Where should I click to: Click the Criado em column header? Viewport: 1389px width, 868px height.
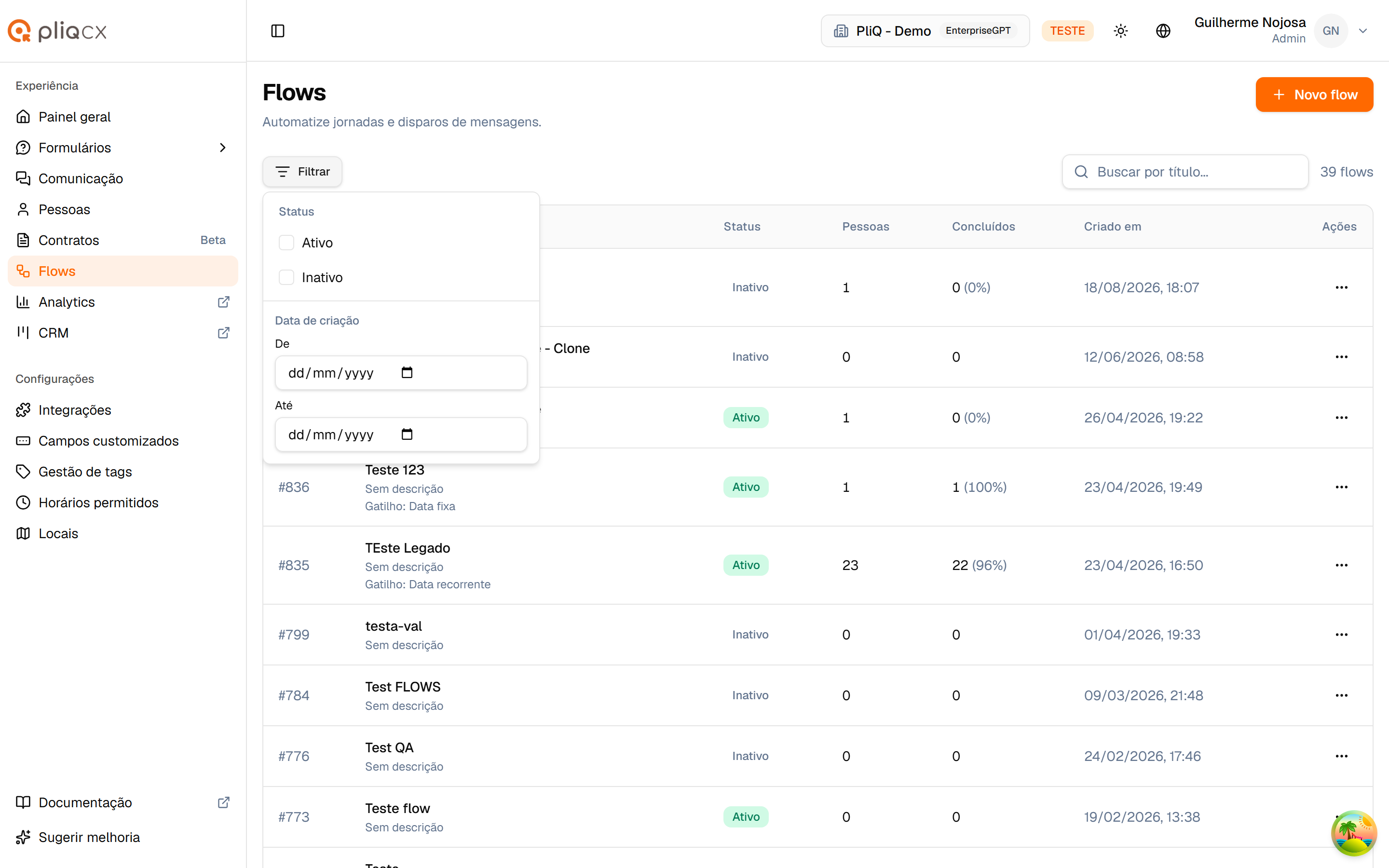click(1112, 227)
